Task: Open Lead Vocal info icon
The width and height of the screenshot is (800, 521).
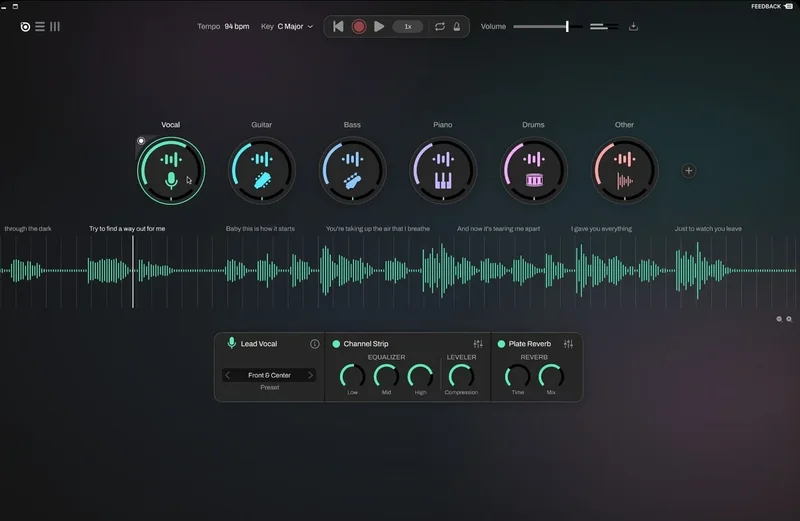Action: coord(315,344)
